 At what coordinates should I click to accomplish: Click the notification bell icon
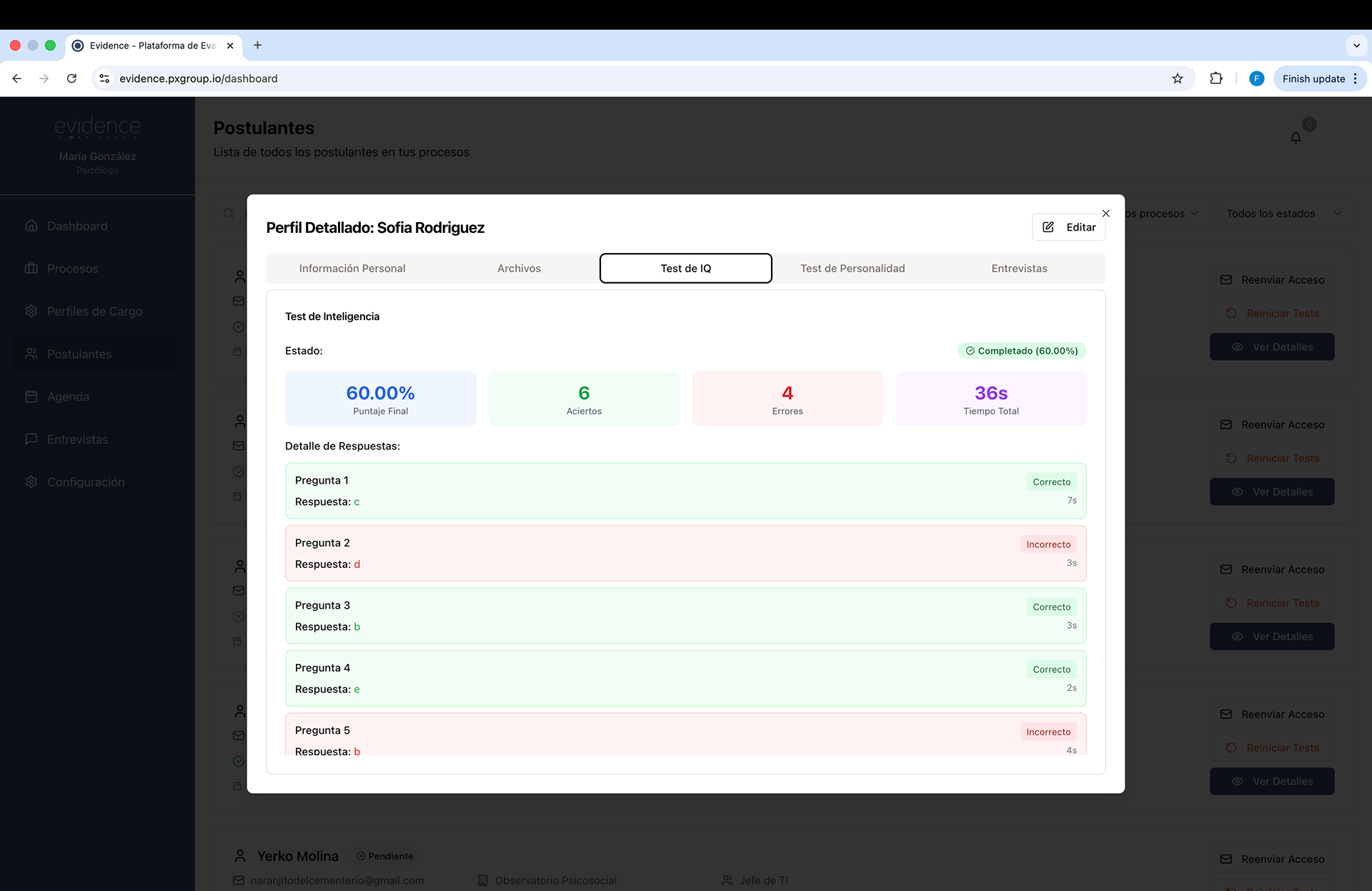[1296, 138]
